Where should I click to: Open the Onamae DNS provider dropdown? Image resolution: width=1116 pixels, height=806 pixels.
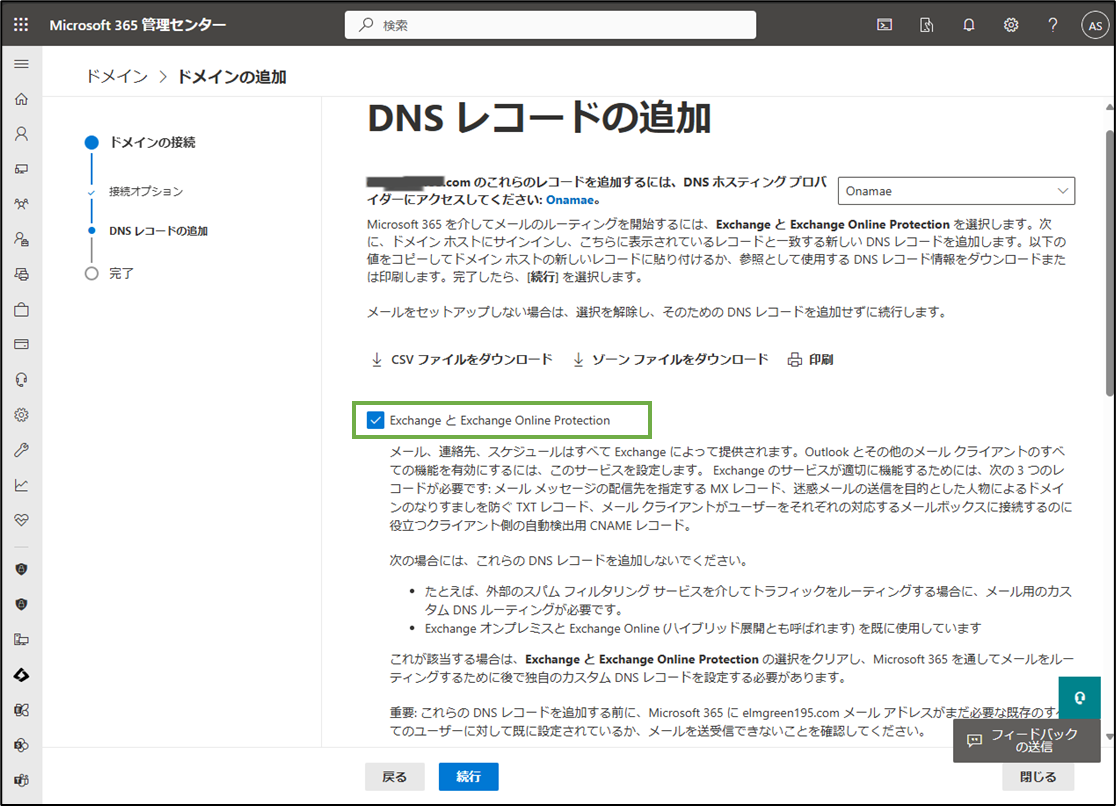point(956,191)
